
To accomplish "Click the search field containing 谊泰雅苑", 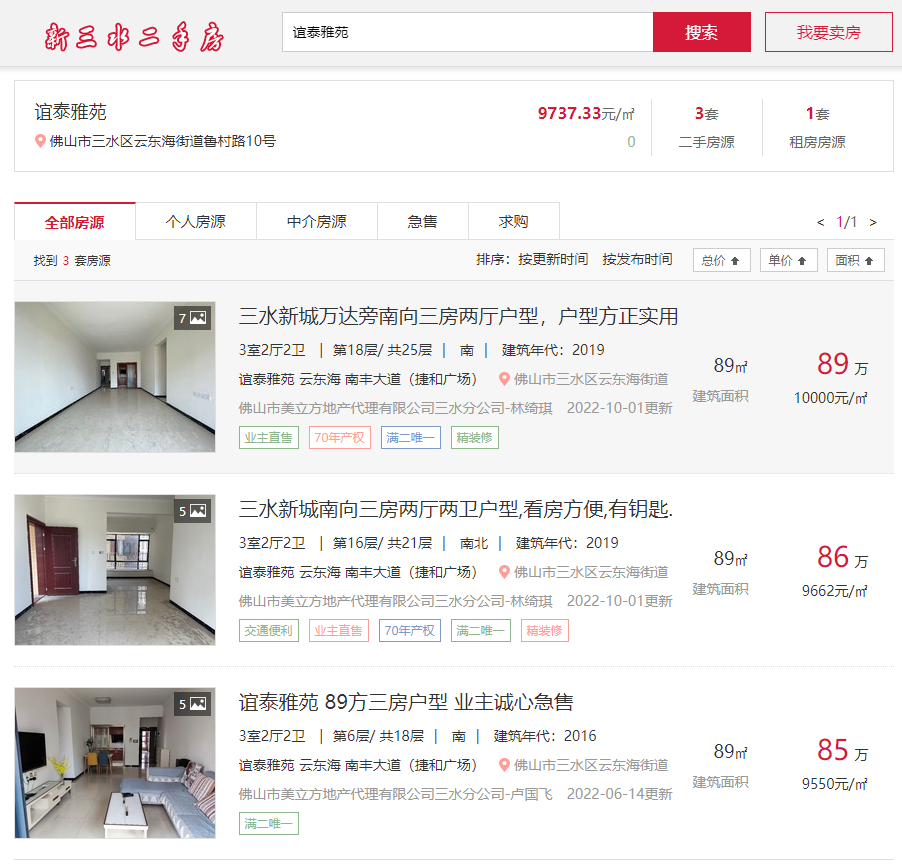I will click(467, 32).
